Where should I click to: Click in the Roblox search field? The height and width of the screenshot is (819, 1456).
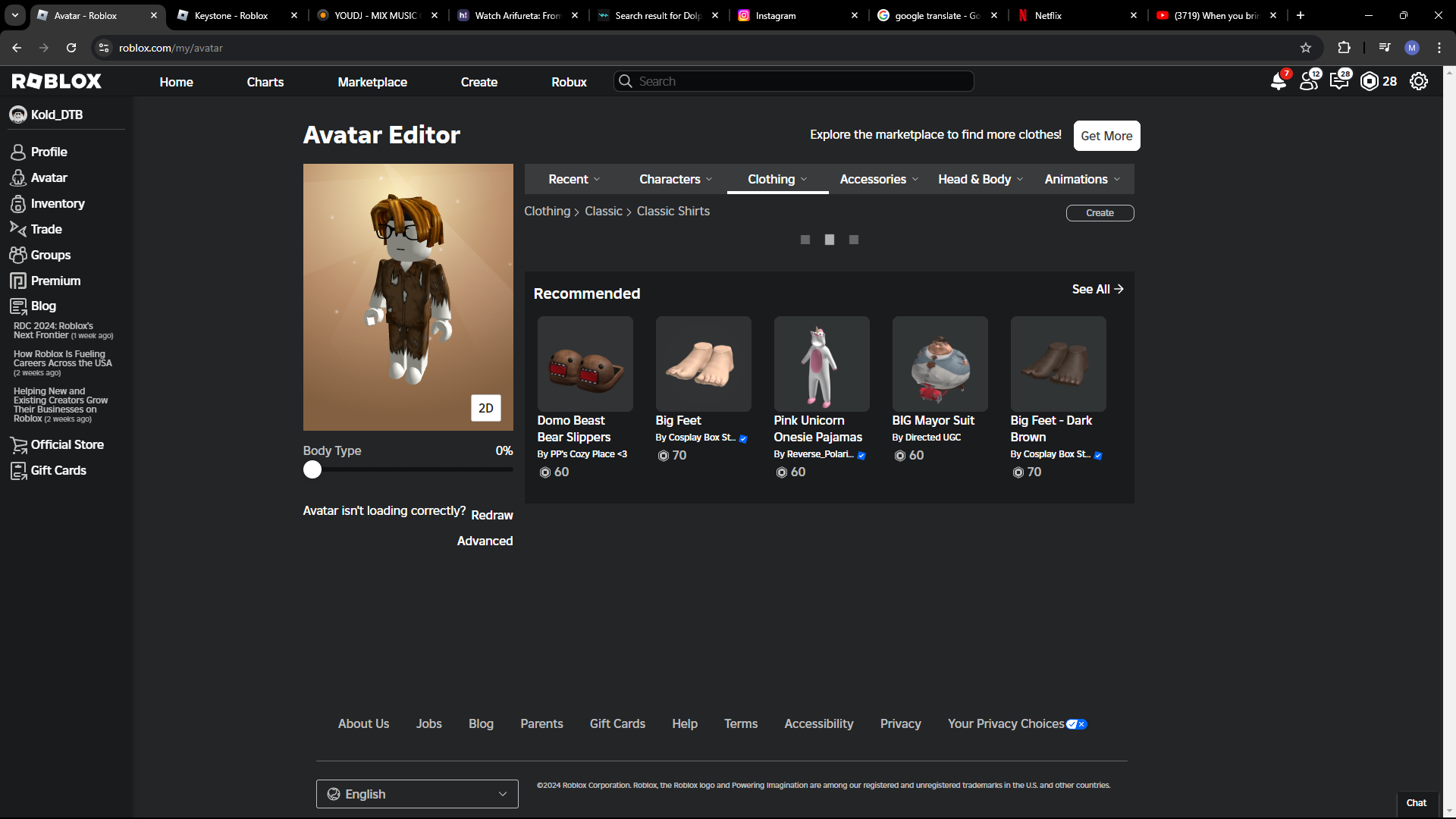point(793,81)
